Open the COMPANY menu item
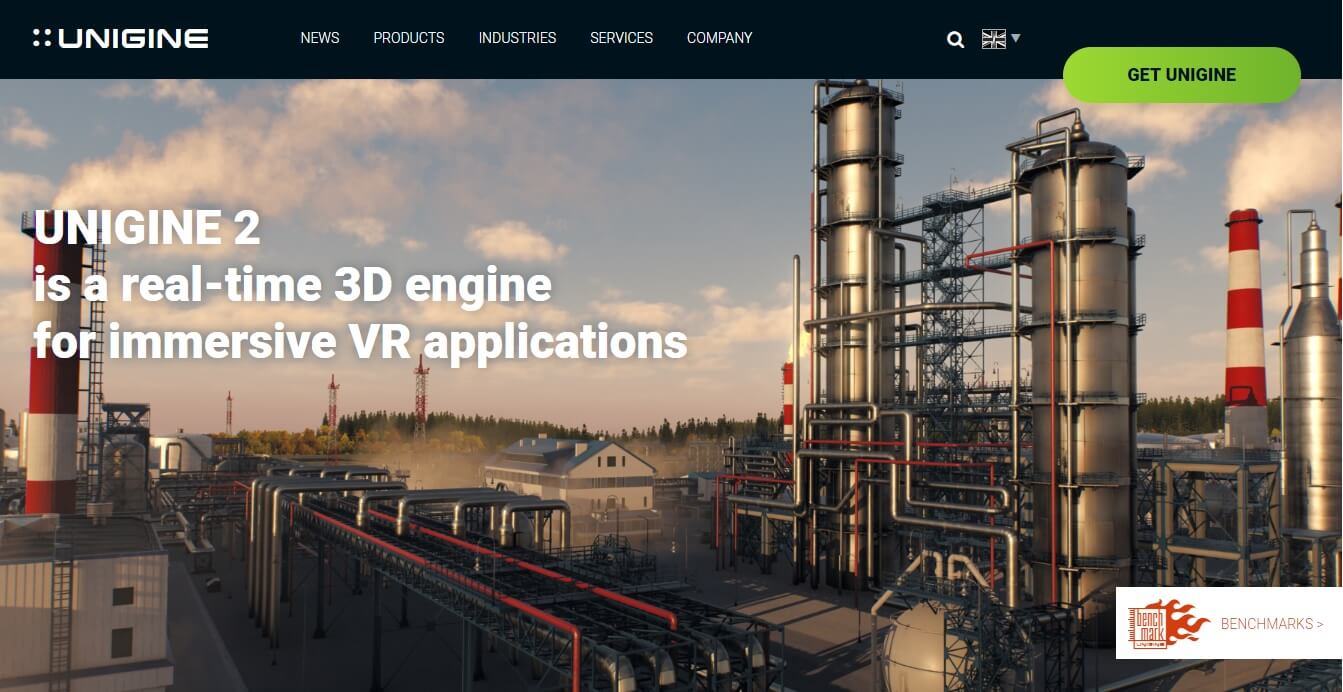Viewport: 1343px width, 692px height. (x=719, y=38)
